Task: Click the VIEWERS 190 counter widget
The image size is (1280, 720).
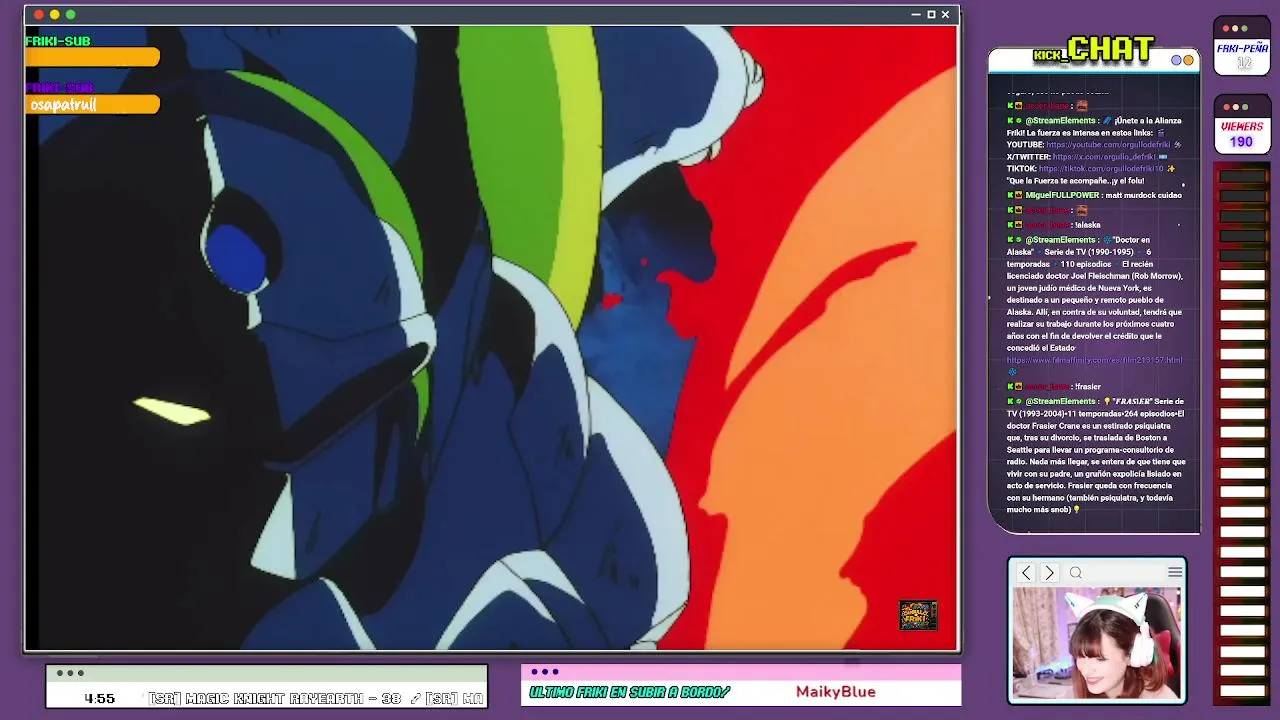Action: pos(1242,125)
